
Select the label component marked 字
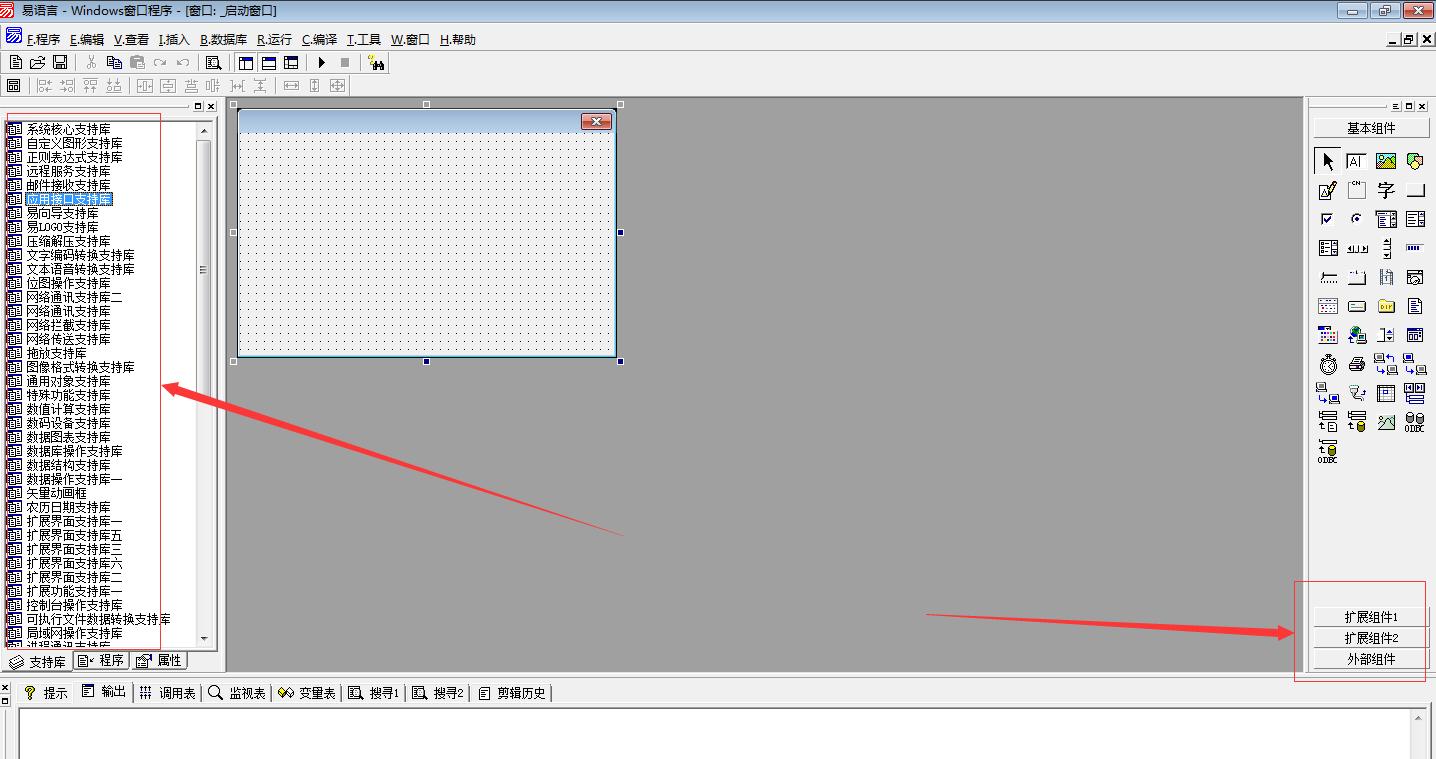1385,190
